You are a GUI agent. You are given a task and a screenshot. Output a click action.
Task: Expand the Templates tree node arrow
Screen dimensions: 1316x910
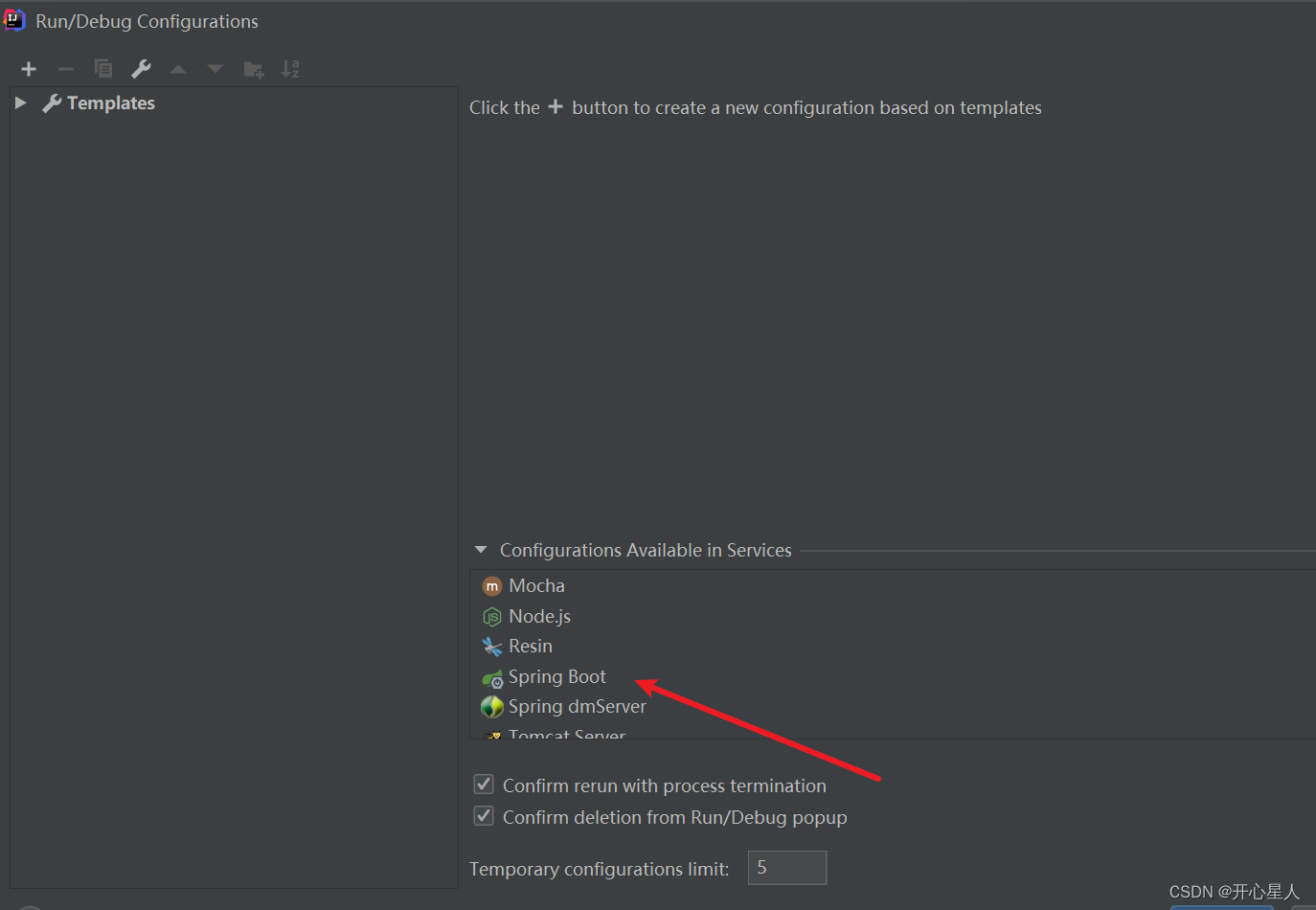click(20, 102)
